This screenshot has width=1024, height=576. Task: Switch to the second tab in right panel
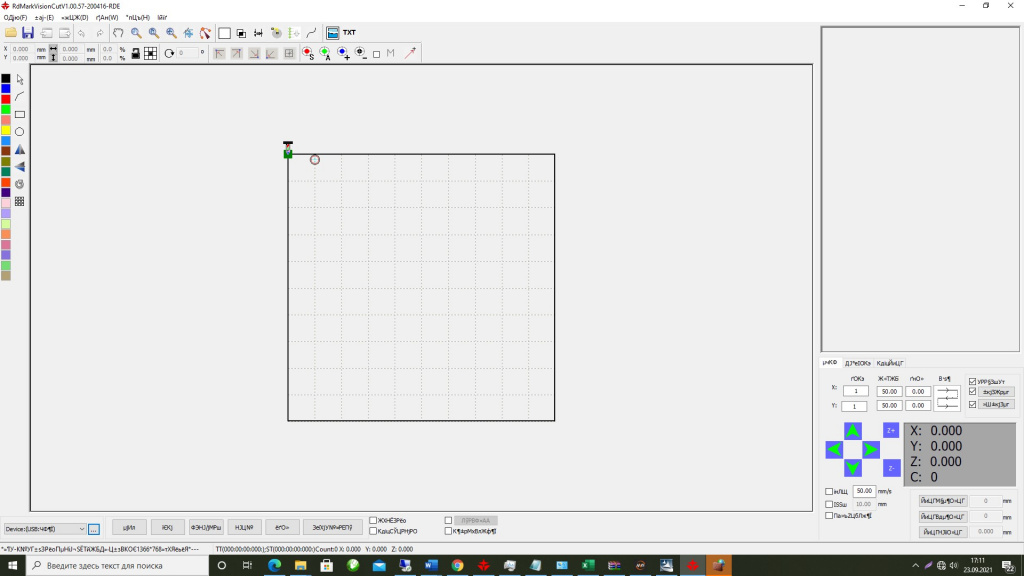click(x=857, y=363)
